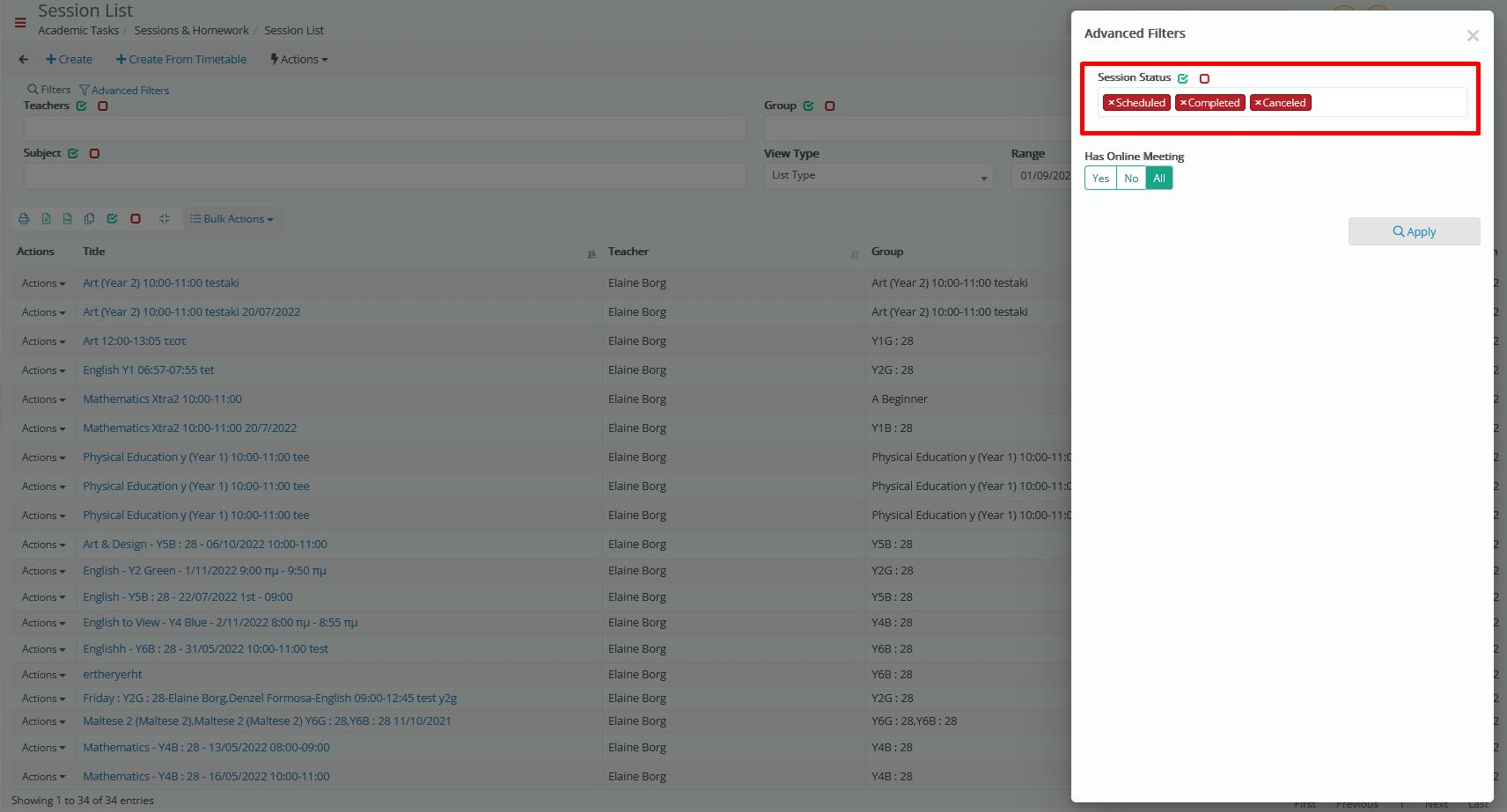Open the Friday Y2G Elaine Borg session link

coord(269,699)
